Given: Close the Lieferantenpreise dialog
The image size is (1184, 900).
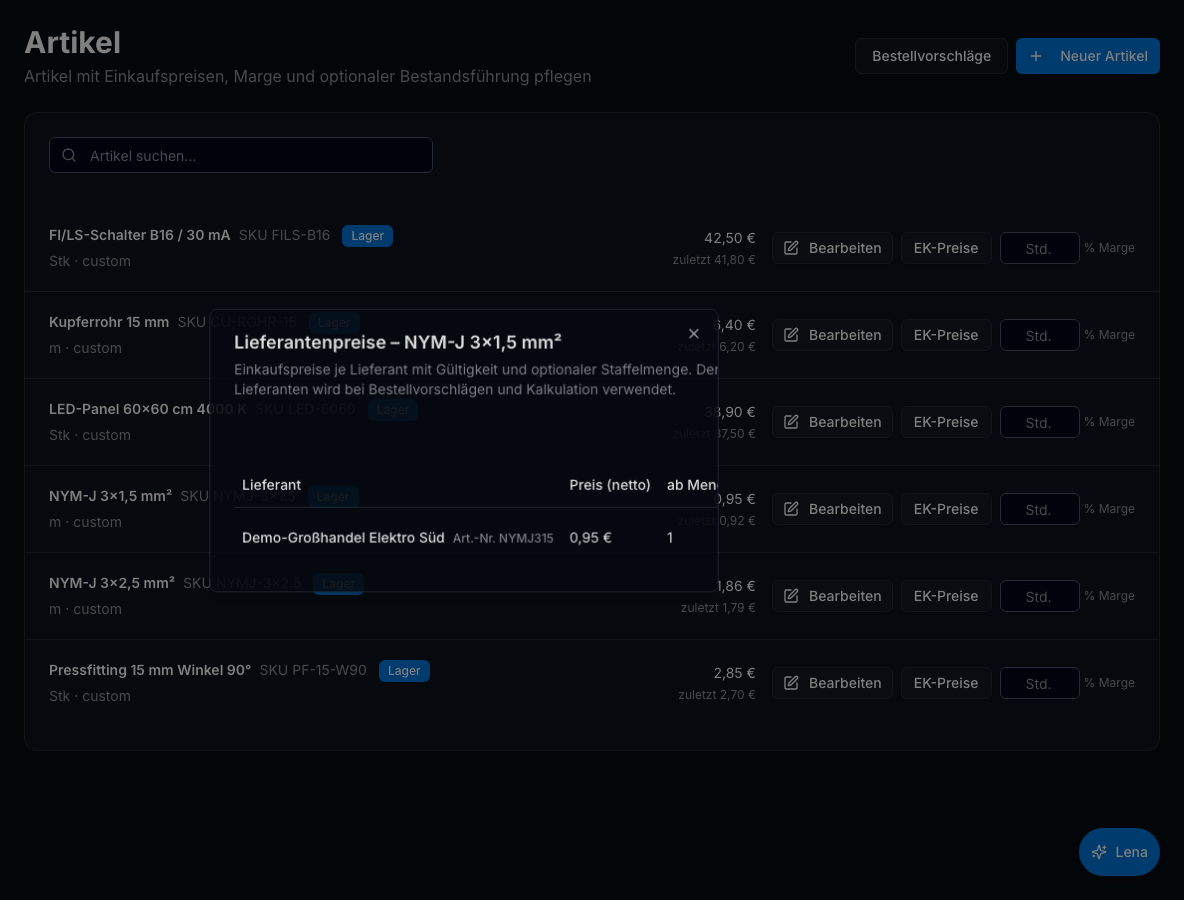Looking at the screenshot, I should [x=693, y=334].
